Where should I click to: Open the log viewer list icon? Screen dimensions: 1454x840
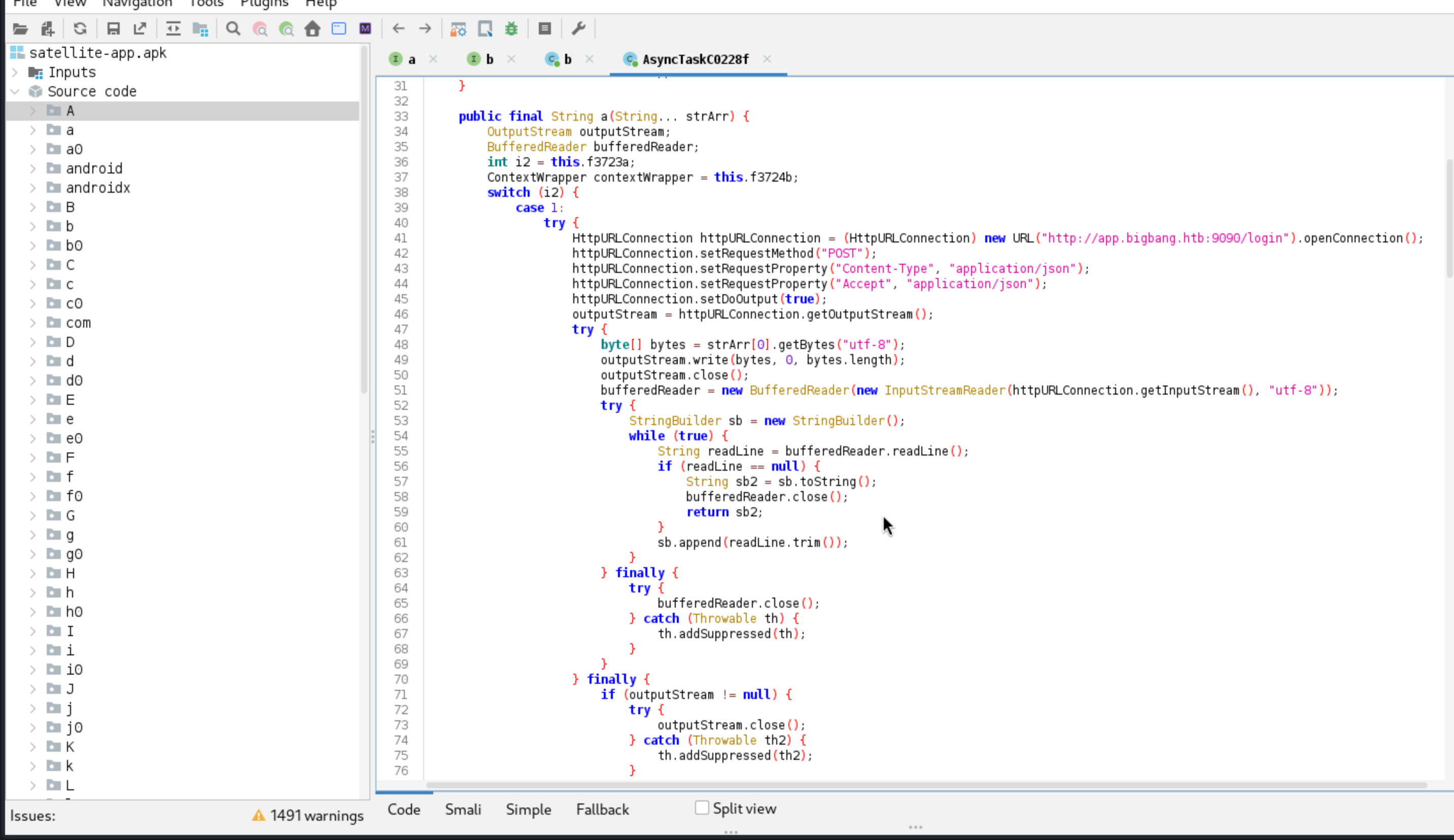coord(544,28)
